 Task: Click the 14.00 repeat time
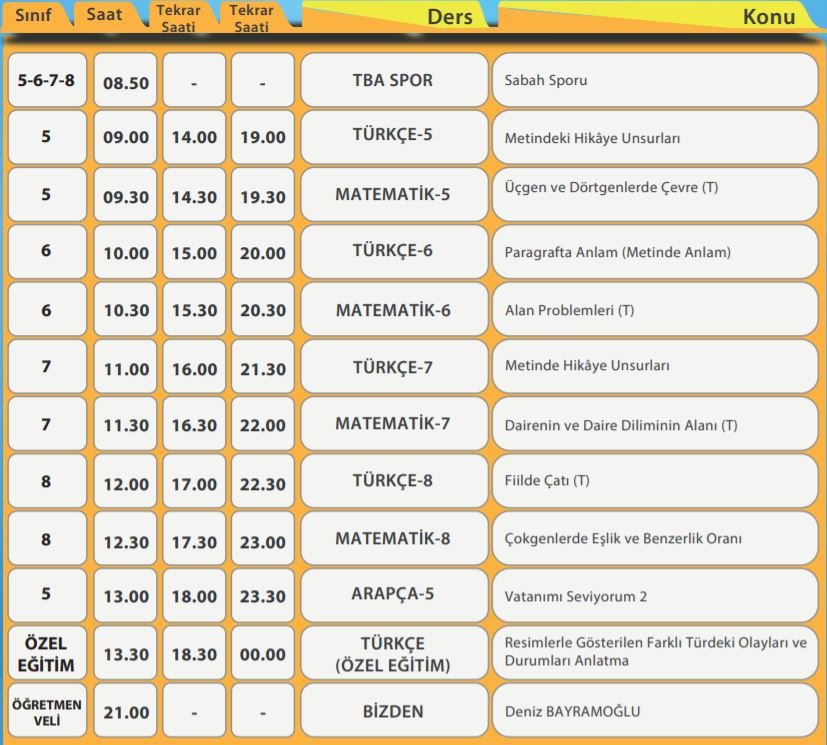click(194, 137)
